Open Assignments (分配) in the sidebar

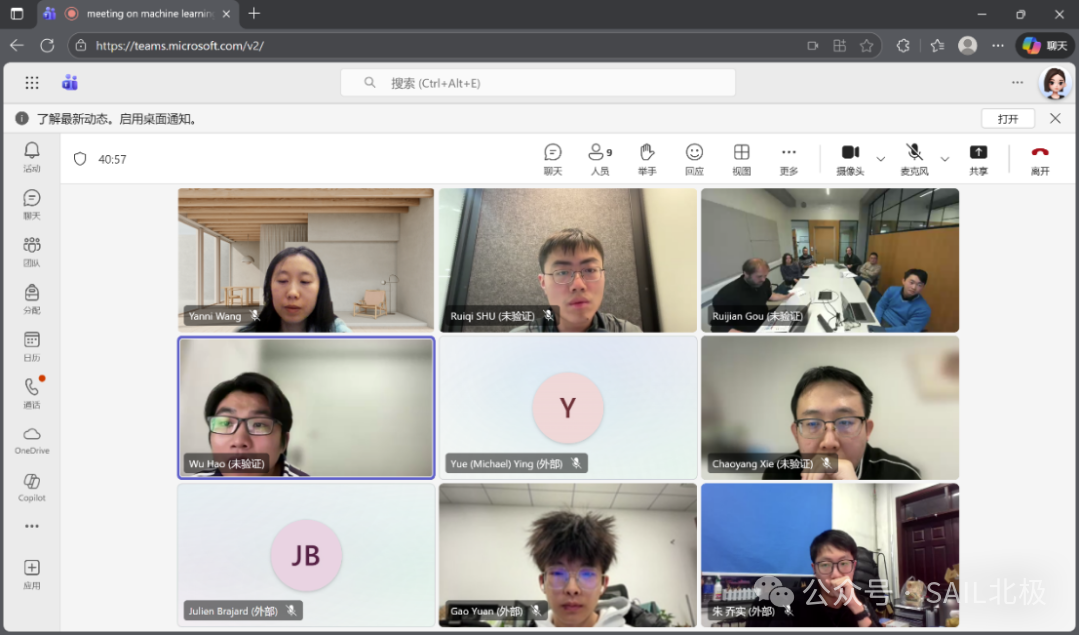[32, 299]
